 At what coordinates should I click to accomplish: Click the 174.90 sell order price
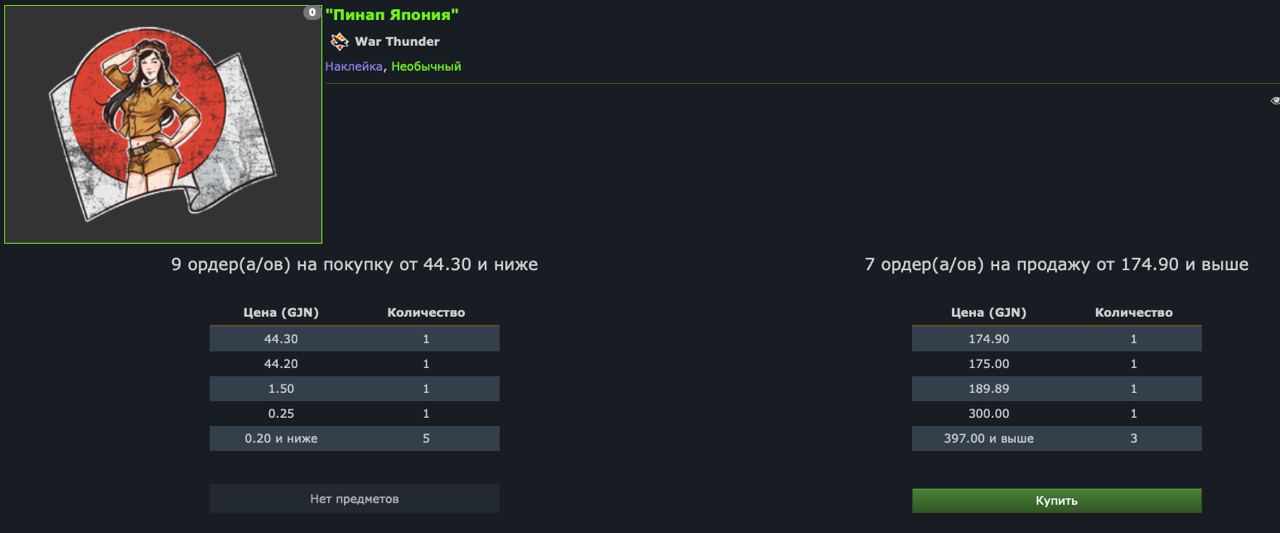(x=989, y=339)
